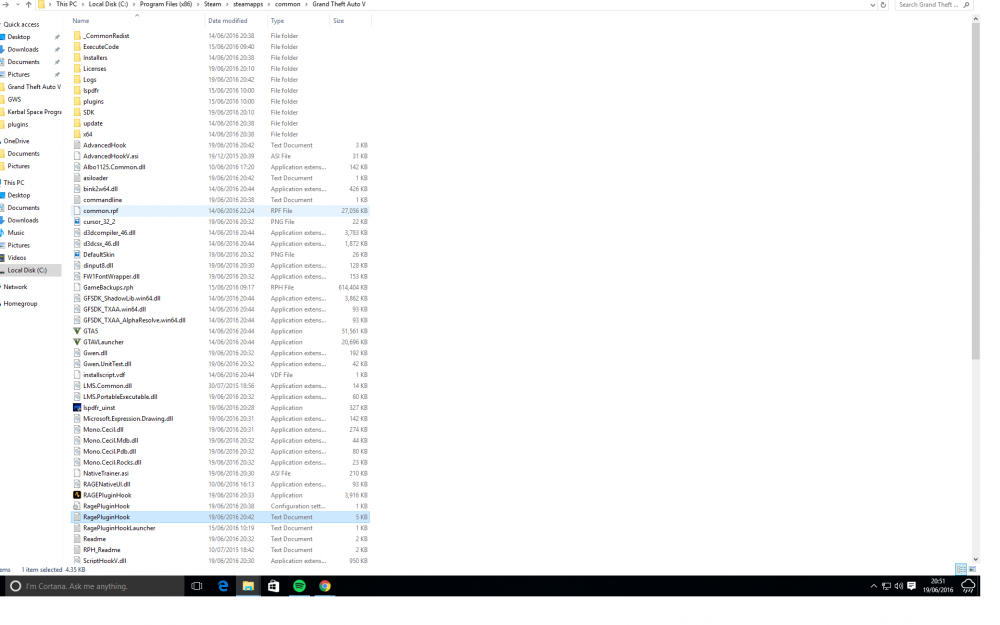The height and width of the screenshot is (625, 1000).
Task: Open Music under This PC
Action: 16,233
